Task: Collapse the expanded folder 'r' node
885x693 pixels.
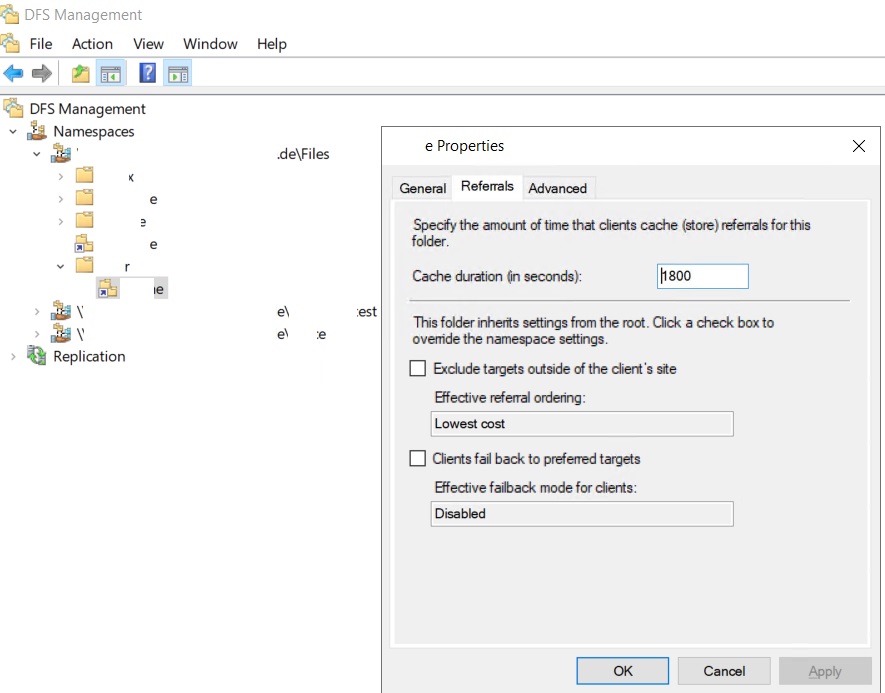Action: coord(60,266)
